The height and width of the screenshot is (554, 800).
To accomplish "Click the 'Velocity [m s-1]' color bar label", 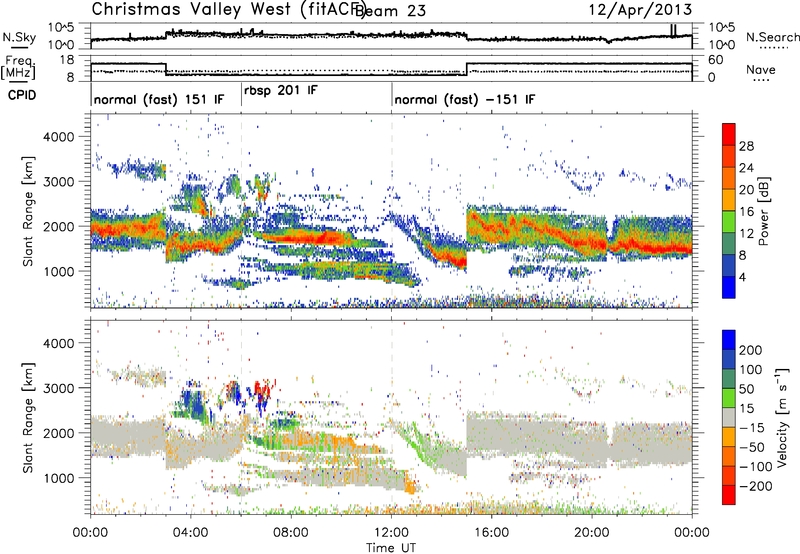I will click(x=782, y=417).
